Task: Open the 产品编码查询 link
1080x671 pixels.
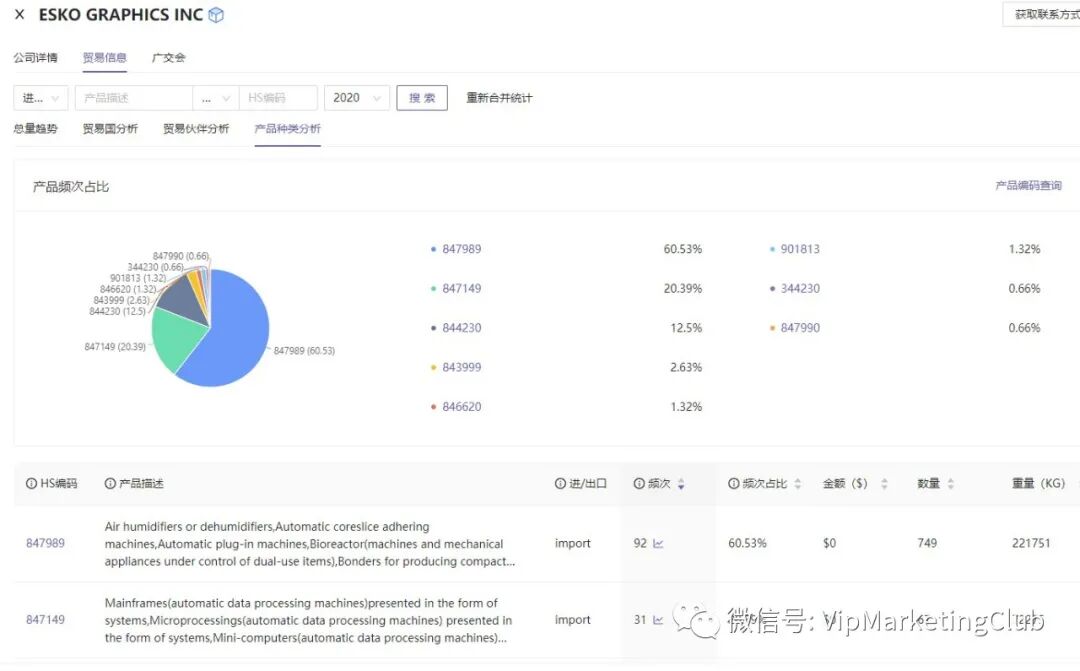Action: pyautogui.click(x=1028, y=185)
